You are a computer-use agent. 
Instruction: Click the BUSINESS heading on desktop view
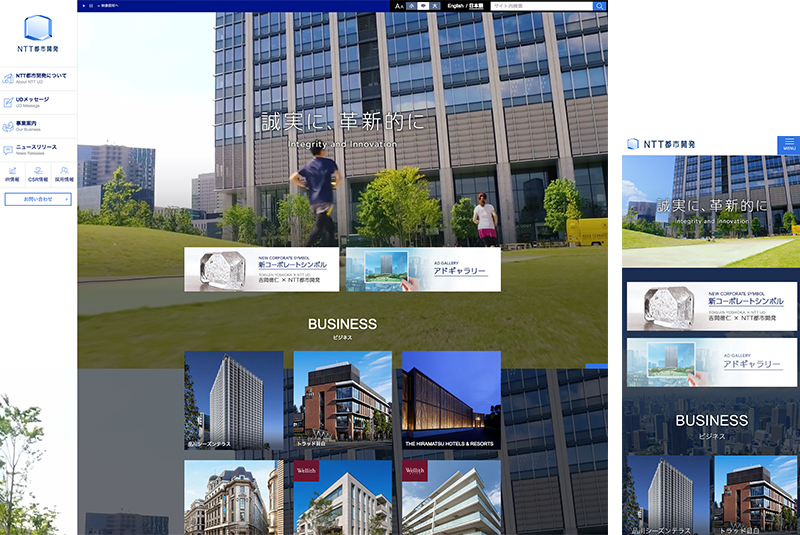342,324
